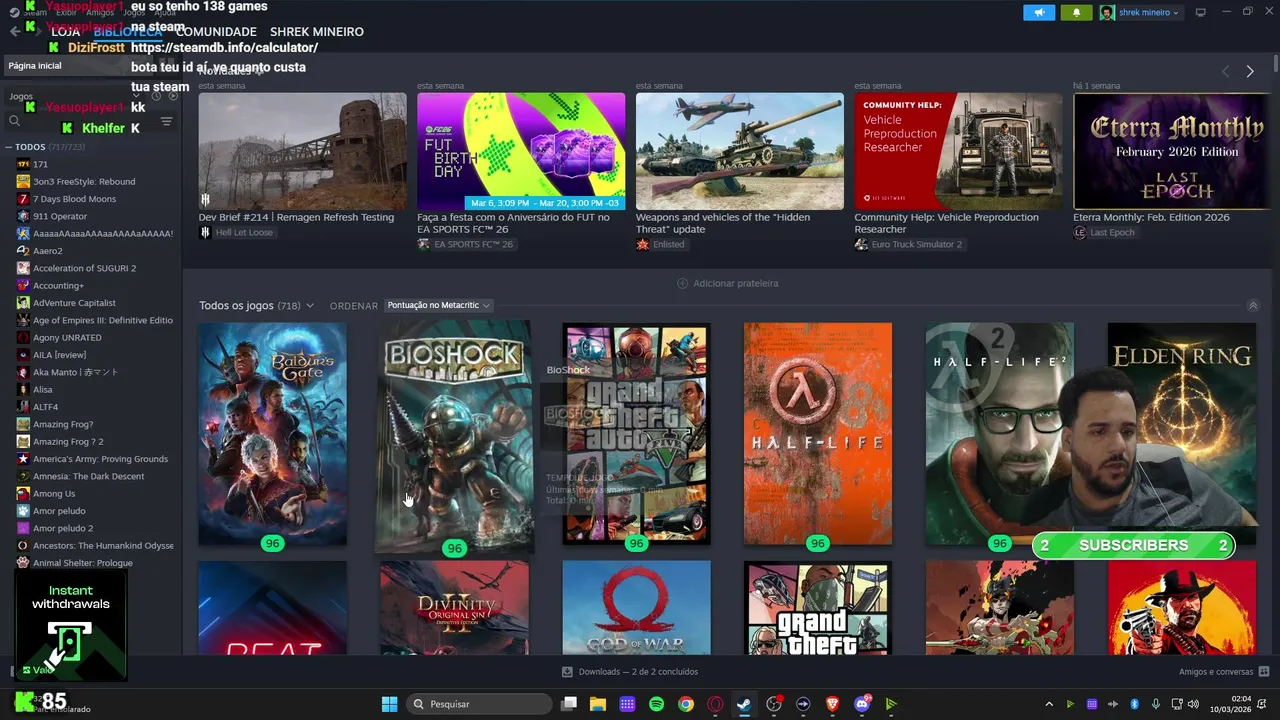The image size is (1280, 720).
Task: Show hidden system tray icons chevron
Action: (x=1048, y=704)
